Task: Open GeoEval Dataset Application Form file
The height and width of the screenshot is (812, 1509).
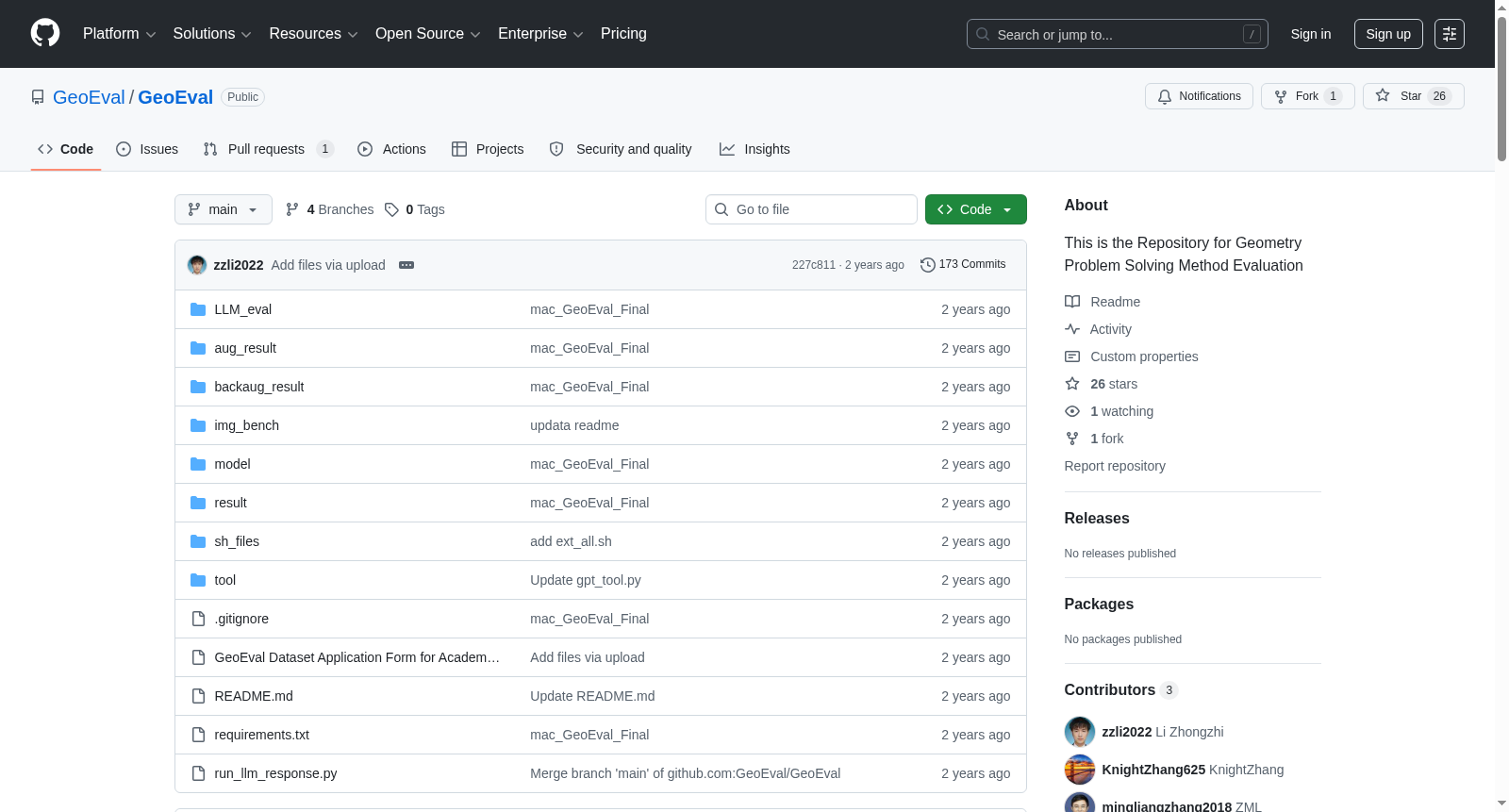Action: coord(357,657)
